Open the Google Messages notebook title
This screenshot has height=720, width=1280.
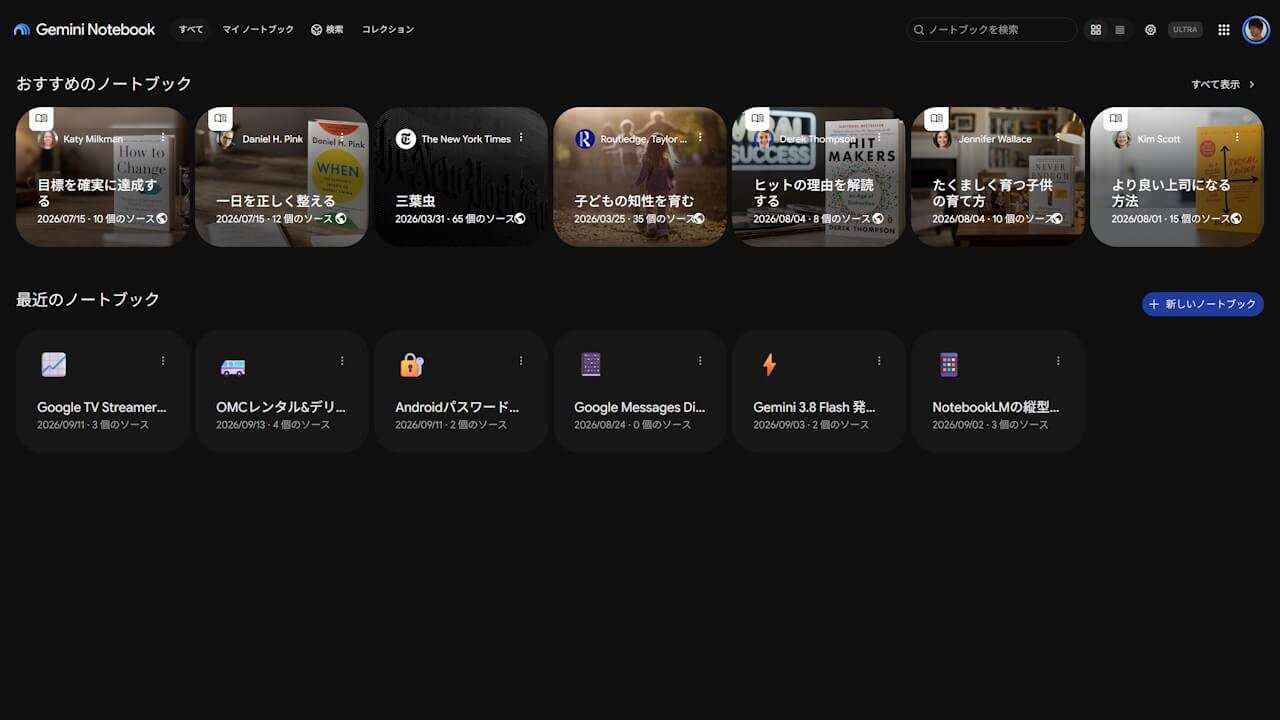[x=640, y=407]
